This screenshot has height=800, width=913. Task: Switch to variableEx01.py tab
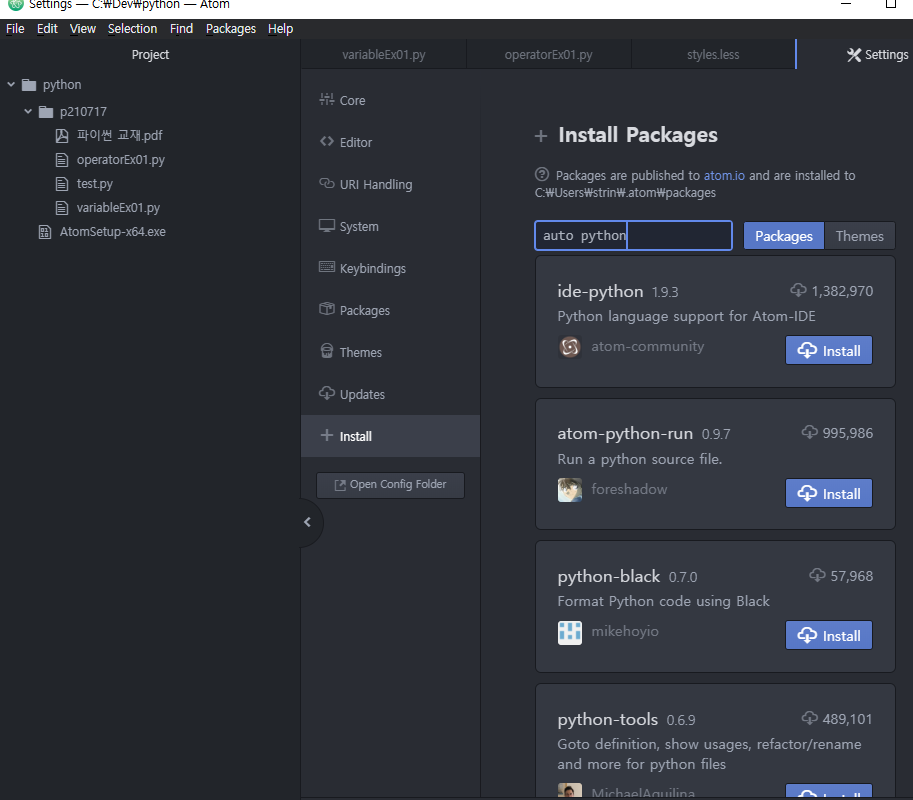384,54
